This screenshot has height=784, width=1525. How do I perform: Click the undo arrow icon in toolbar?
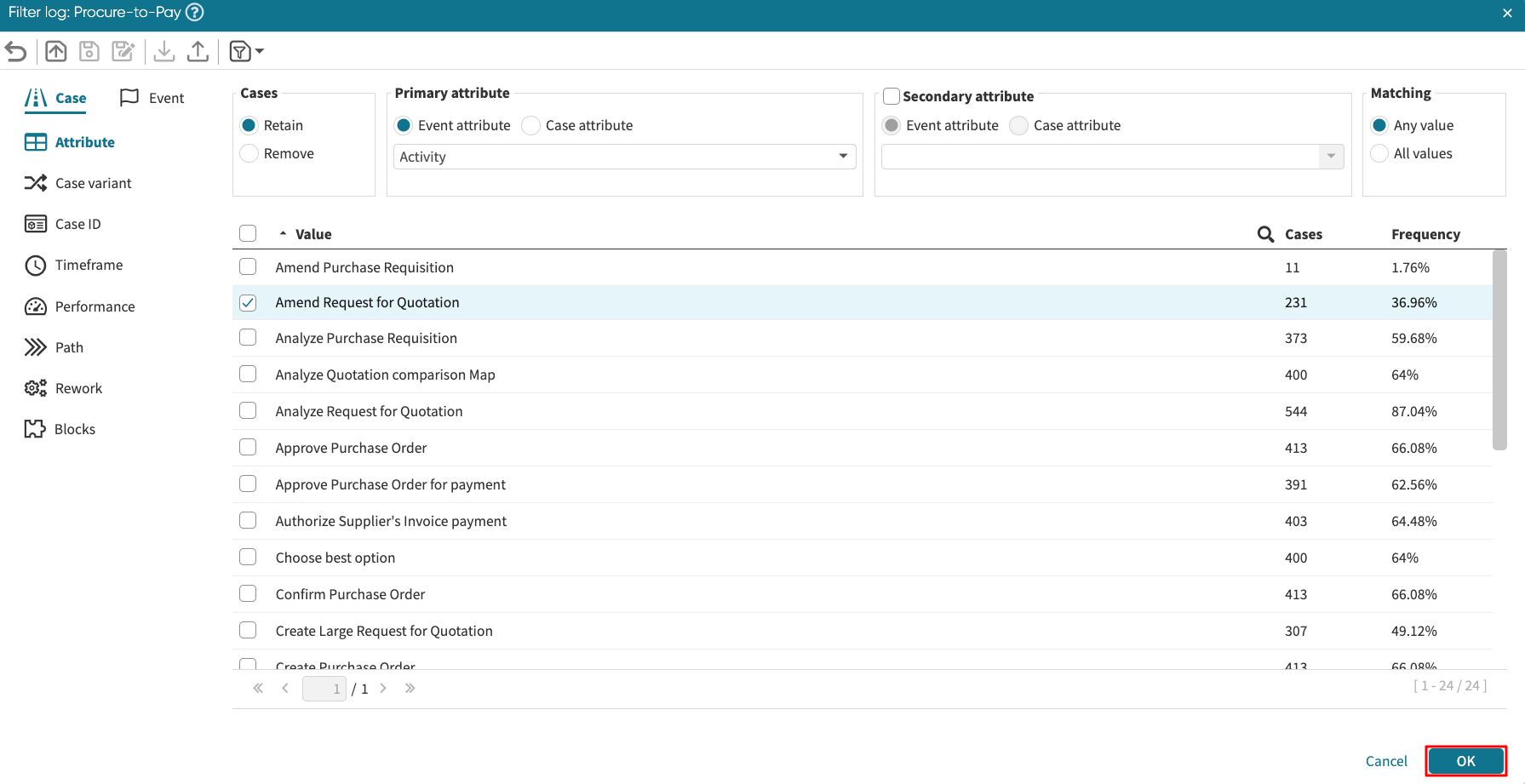pos(16,52)
